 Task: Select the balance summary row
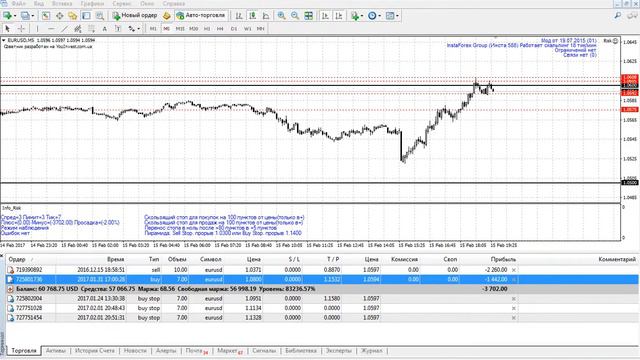(x=322, y=289)
